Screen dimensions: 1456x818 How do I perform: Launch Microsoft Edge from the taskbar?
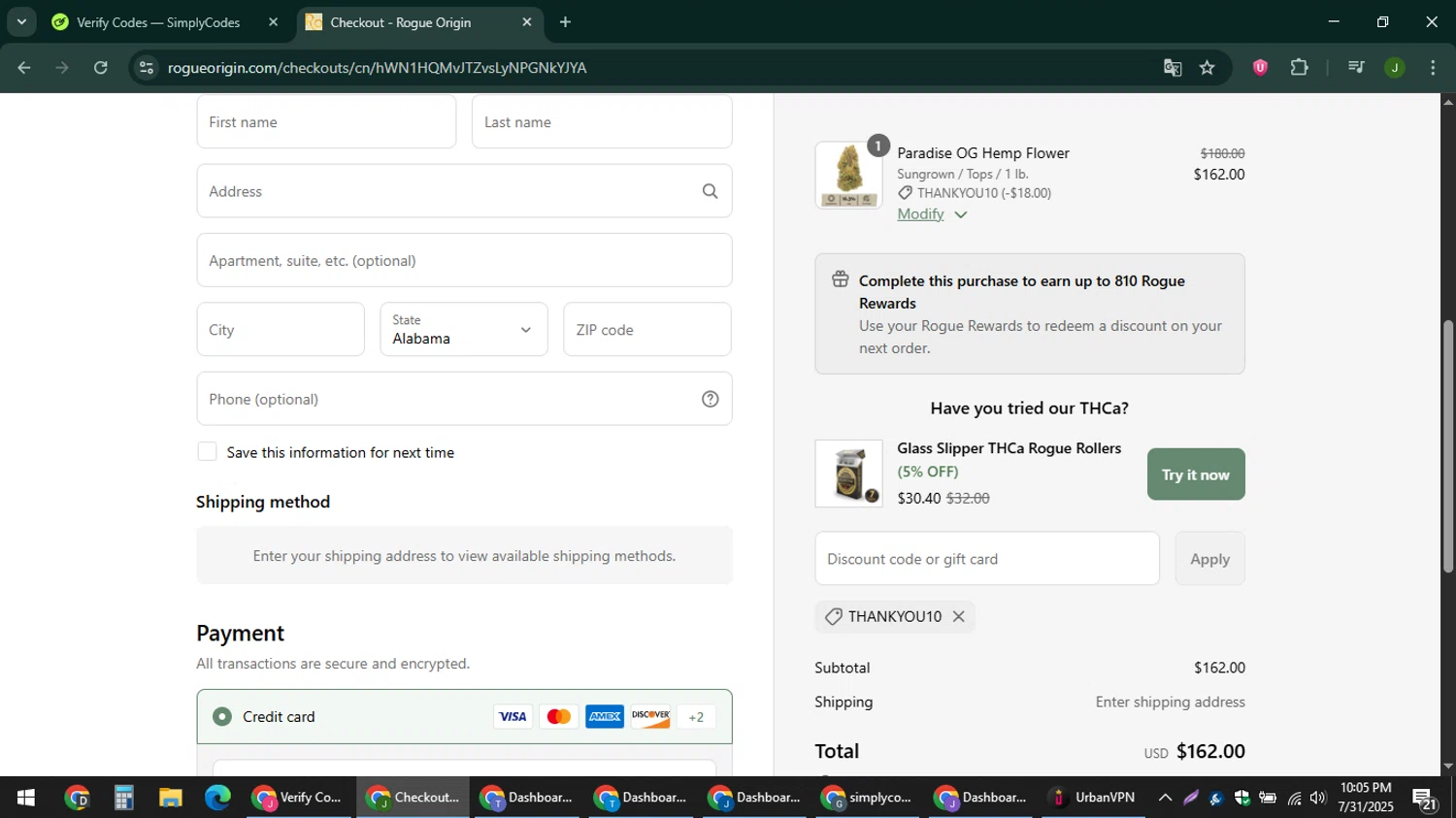pyautogui.click(x=217, y=798)
